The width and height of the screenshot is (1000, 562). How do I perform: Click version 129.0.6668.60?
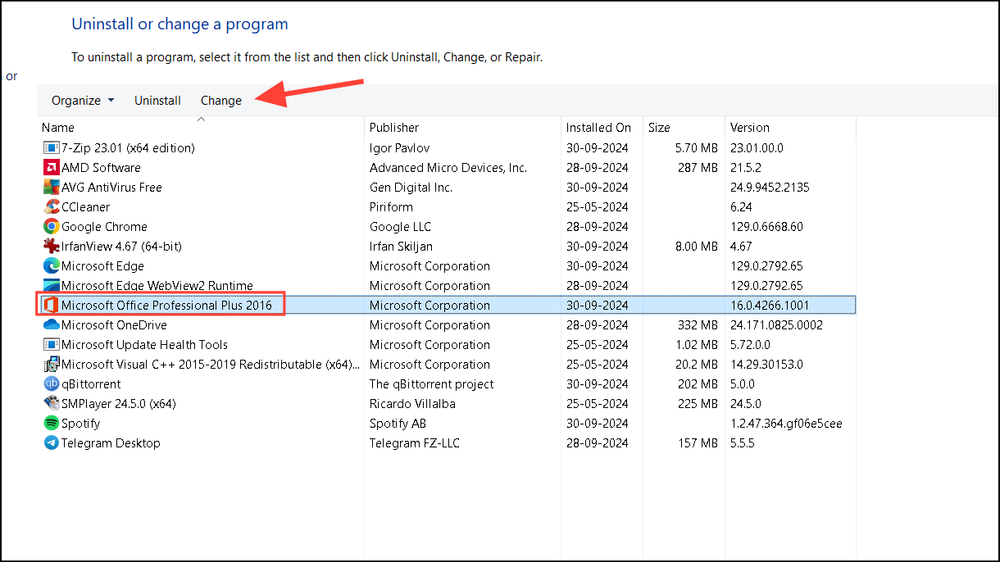tap(767, 226)
